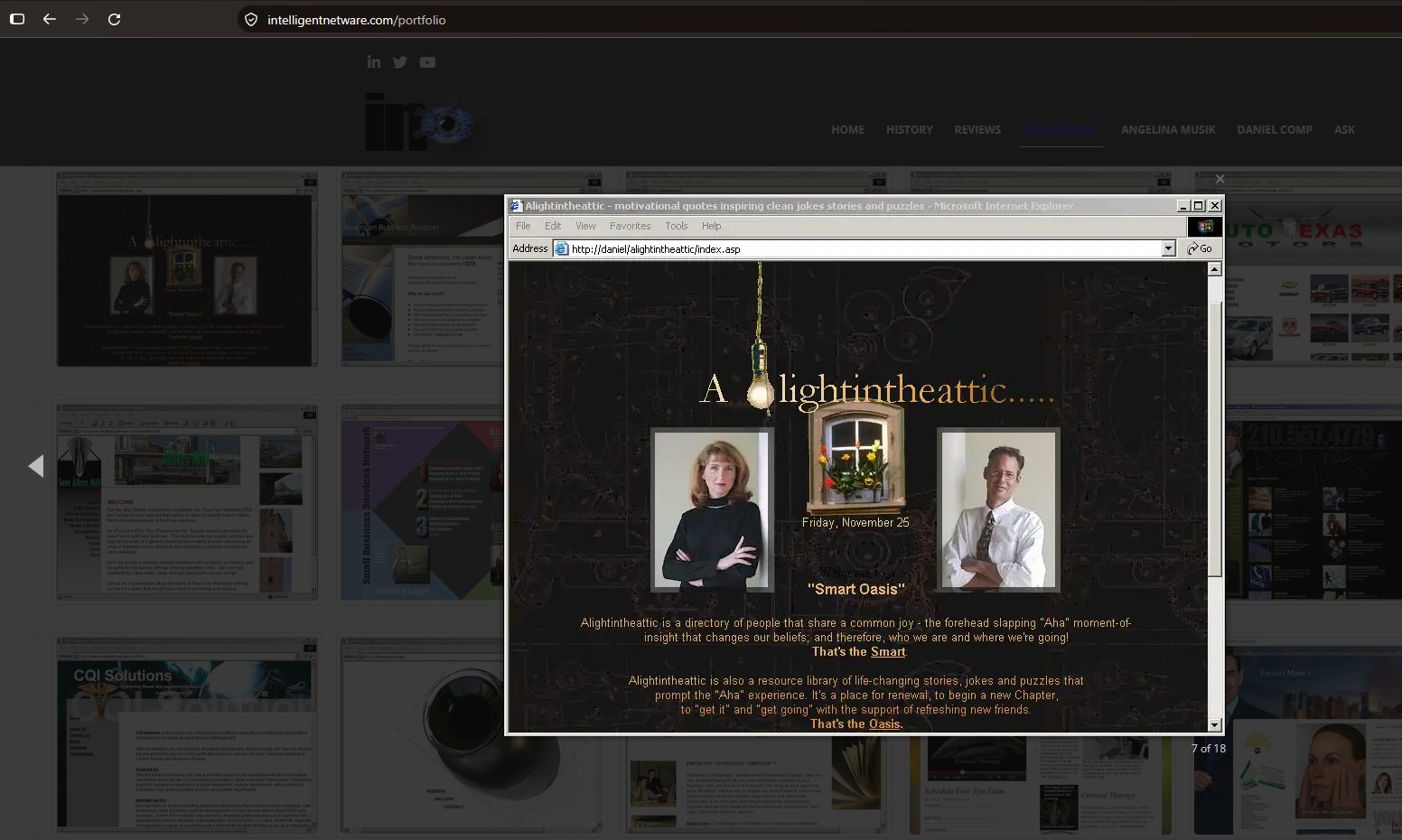Screen dimensions: 1402x840
Task: View site security shield info
Action: (x=251, y=20)
